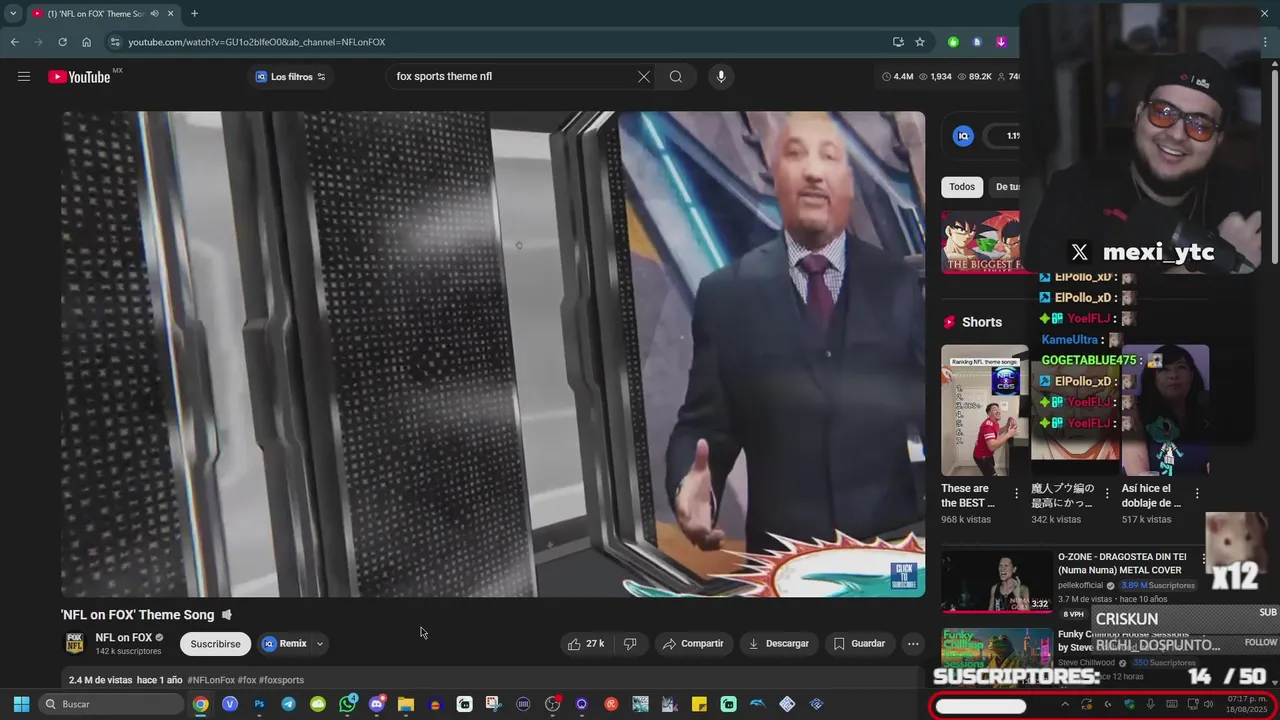This screenshot has height=720, width=1280.
Task: Open the NFL on FOX channel name link
Action: click(124, 638)
